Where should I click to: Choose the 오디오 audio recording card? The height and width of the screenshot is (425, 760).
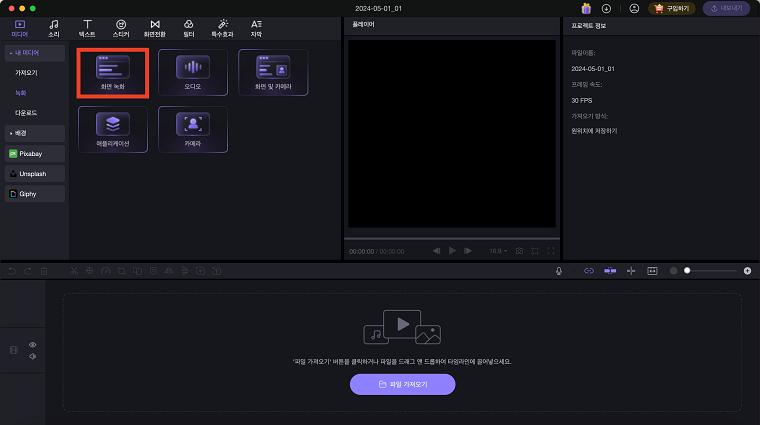(193, 73)
